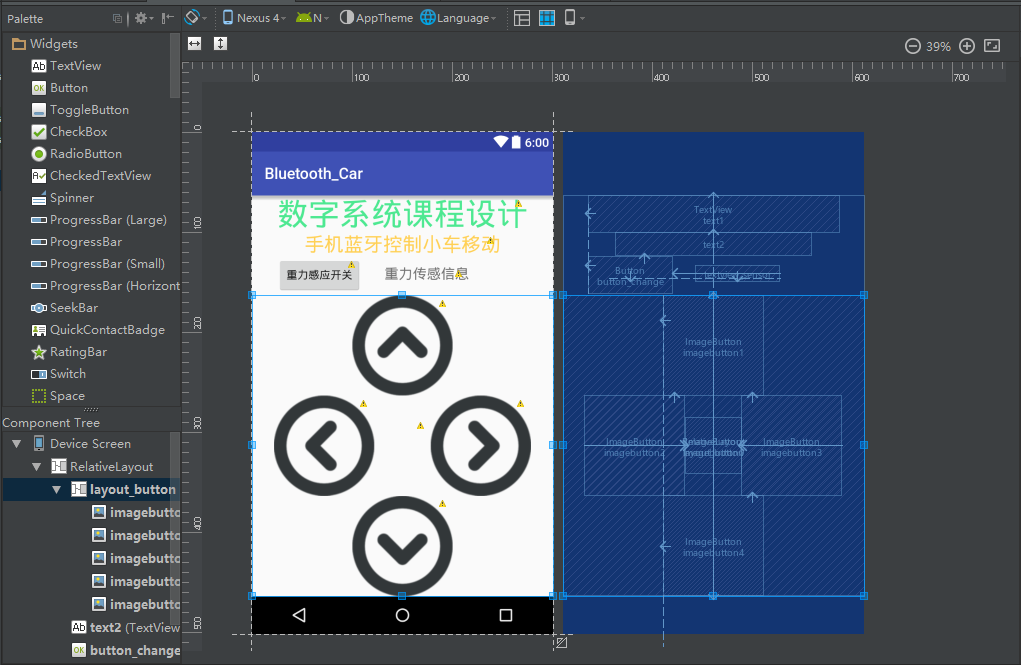
Task: Select the left-arrow image button in preview
Action: 324,446
